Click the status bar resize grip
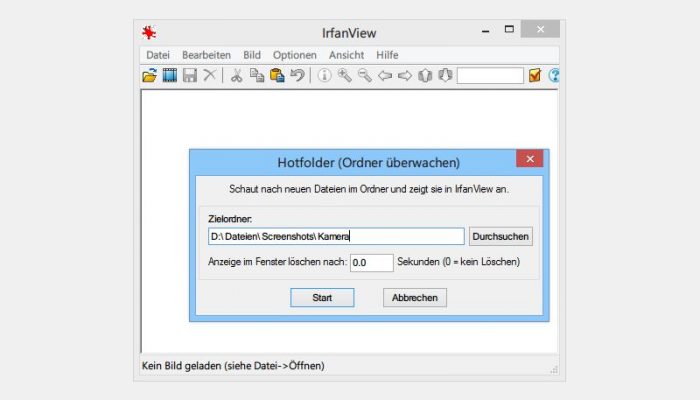Image resolution: width=700 pixels, height=400 pixels. [554, 369]
